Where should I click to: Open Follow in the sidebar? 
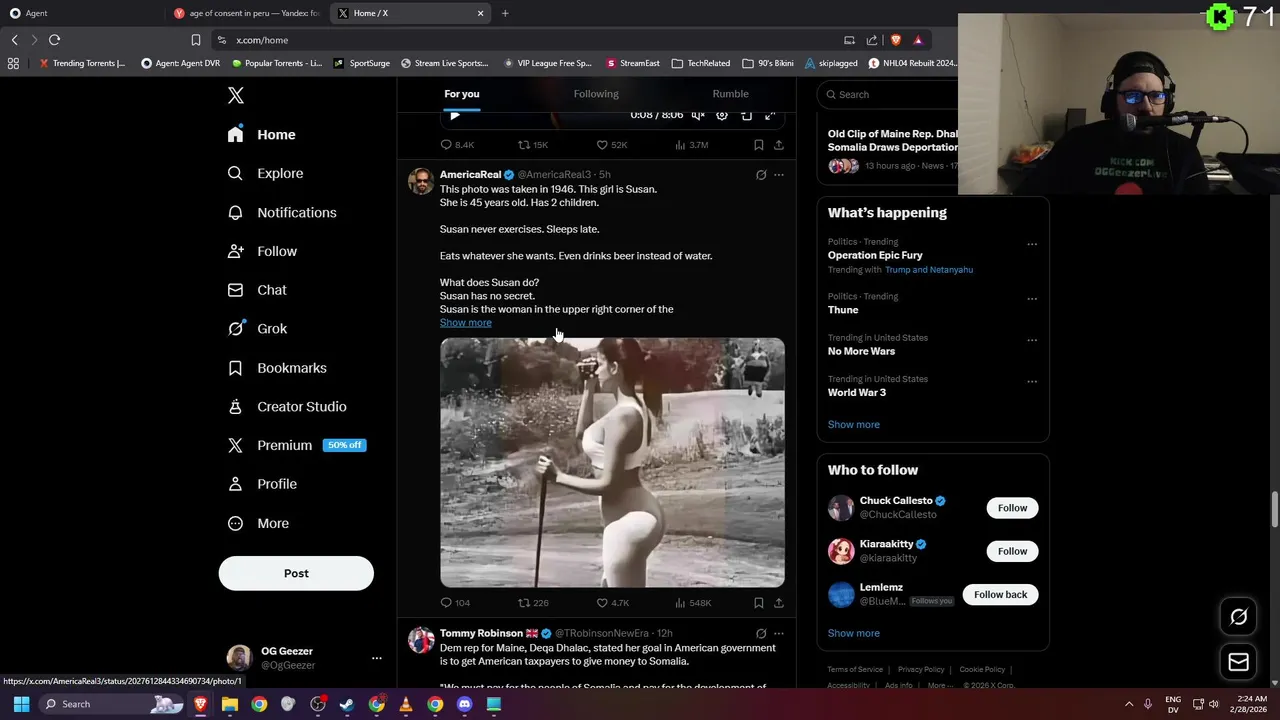click(262, 251)
